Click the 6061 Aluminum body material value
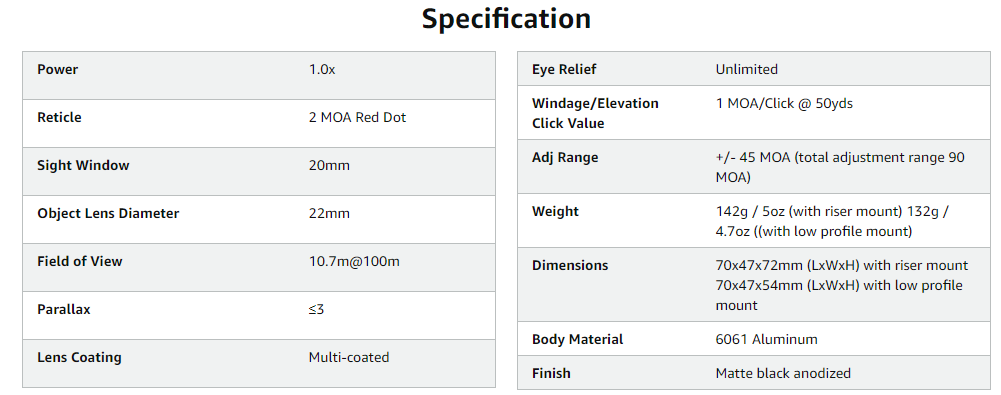This screenshot has width=1001, height=395. coord(766,339)
